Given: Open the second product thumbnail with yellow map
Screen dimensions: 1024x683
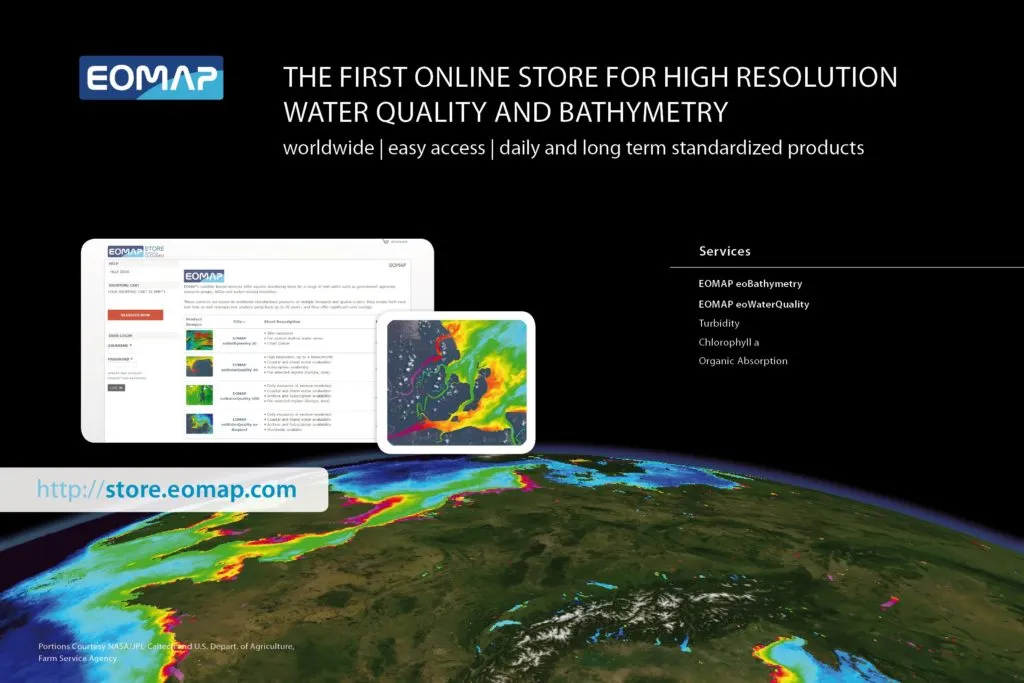Looking at the screenshot, I should pyautogui.click(x=199, y=366).
